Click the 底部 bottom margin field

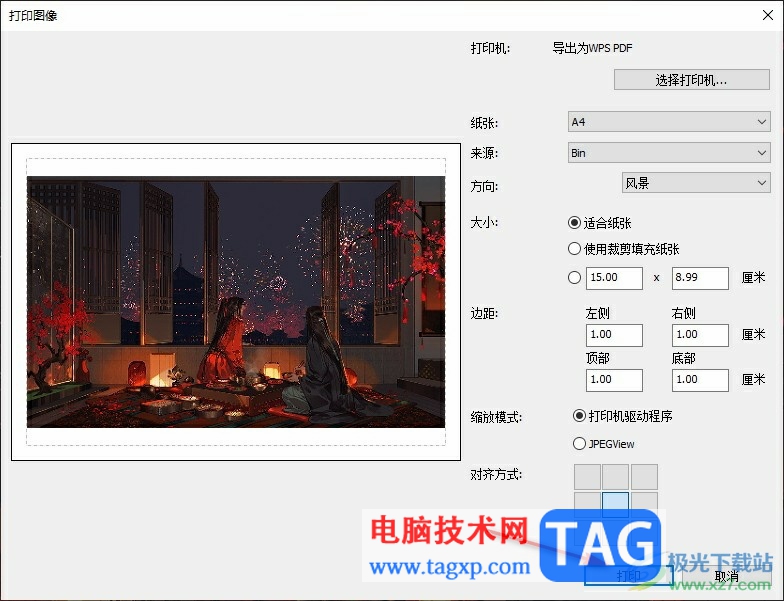[x=700, y=380]
